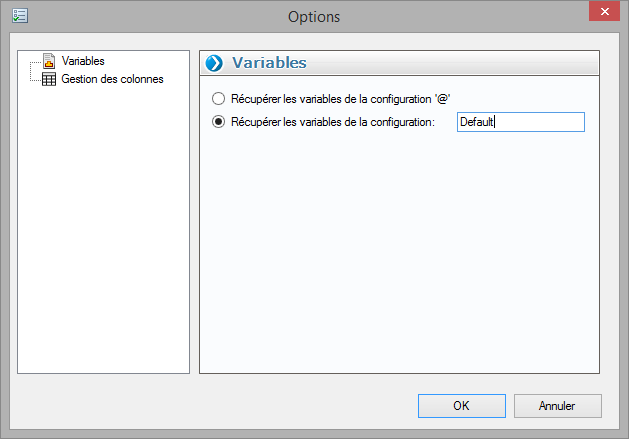Click empty area left of the OK button
The height and width of the screenshot is (439, 629).
pyautogui.click(x=250, y=406)
